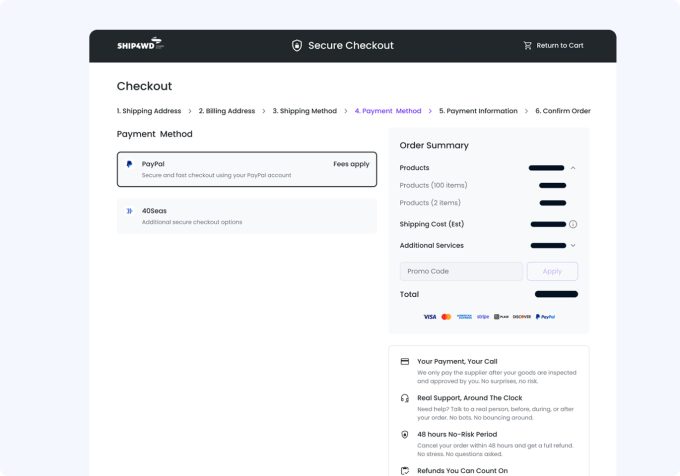This screenshot has width=680, height=476.
Task: Expand the Additional Services chevron
Action: tap(573, 245)
